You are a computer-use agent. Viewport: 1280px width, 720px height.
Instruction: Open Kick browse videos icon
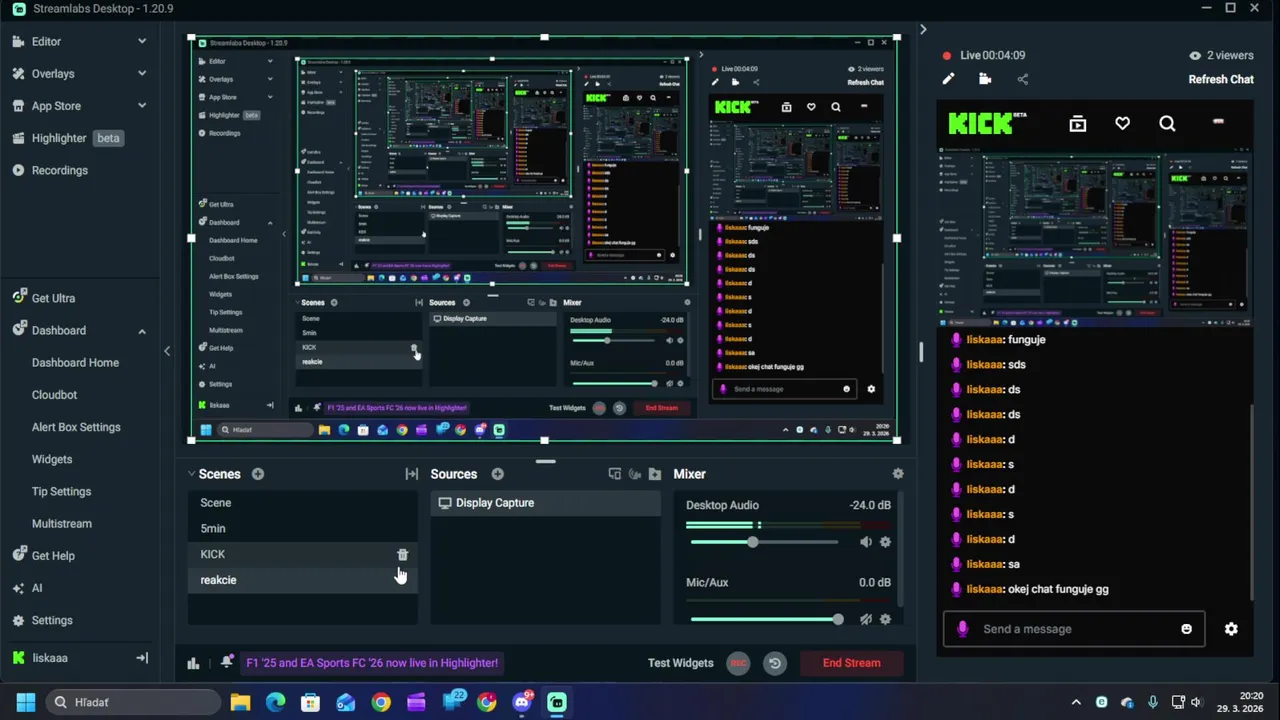click(1077, 124)
